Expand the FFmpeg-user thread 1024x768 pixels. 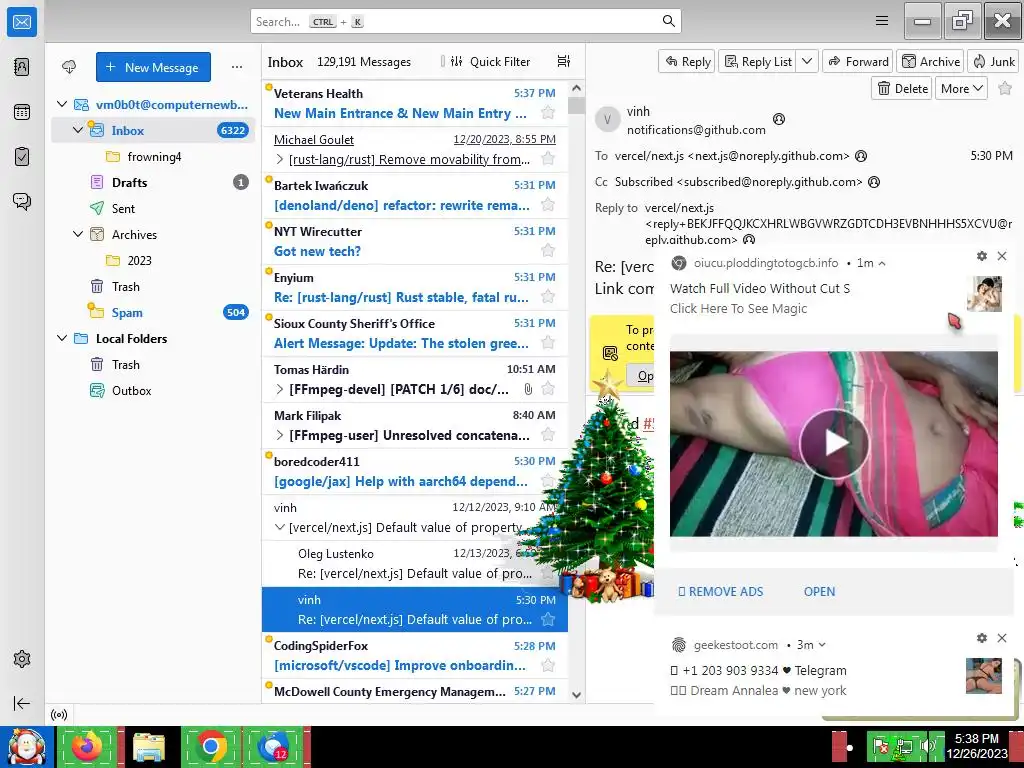tap(280, 436)
